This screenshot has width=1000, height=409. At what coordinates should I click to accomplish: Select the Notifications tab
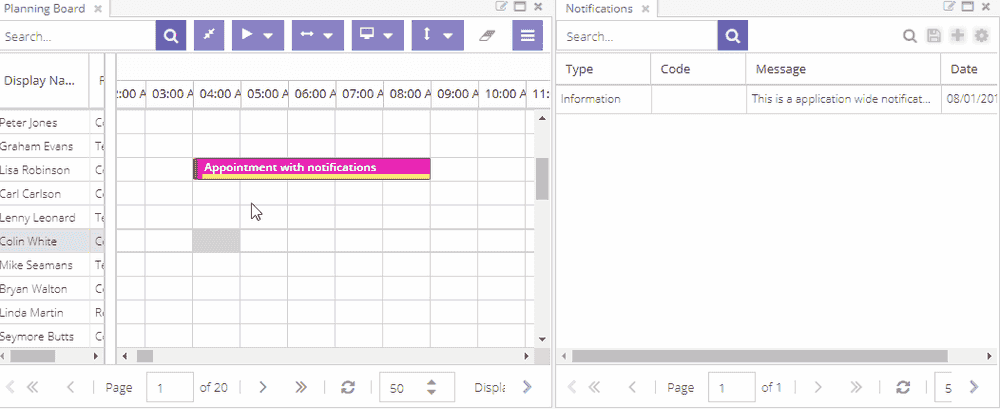pos(599,9)
